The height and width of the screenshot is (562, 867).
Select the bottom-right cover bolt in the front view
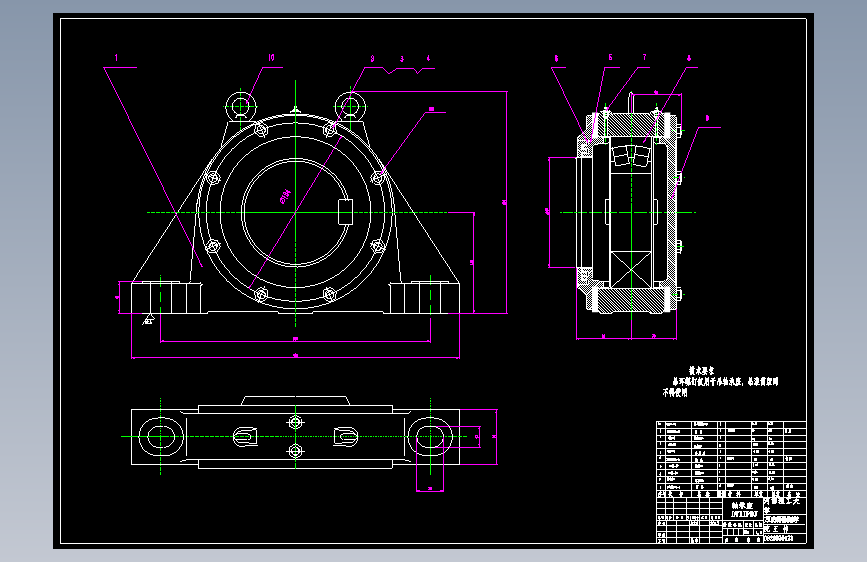330,294
